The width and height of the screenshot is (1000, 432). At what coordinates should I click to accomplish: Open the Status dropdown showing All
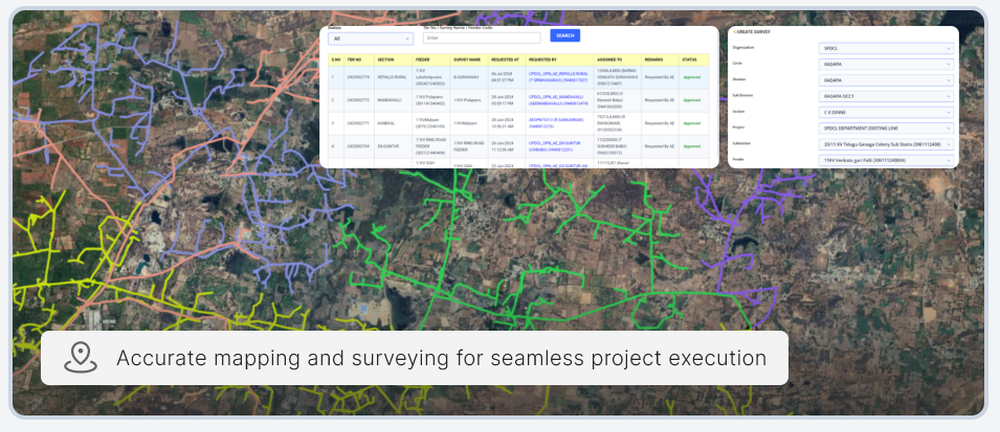point(371,39)
